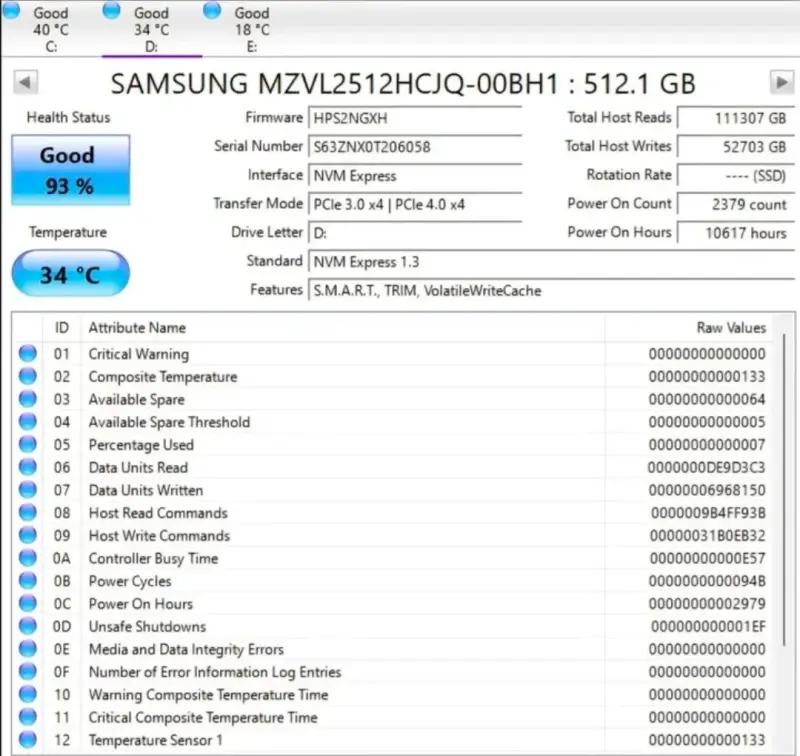Click the drive title SAMSUNG MZVL2512HCJQ-00BH1
The width and height of the screenshot is (800, 756).
pyautogui.click(x=335, y=83)
